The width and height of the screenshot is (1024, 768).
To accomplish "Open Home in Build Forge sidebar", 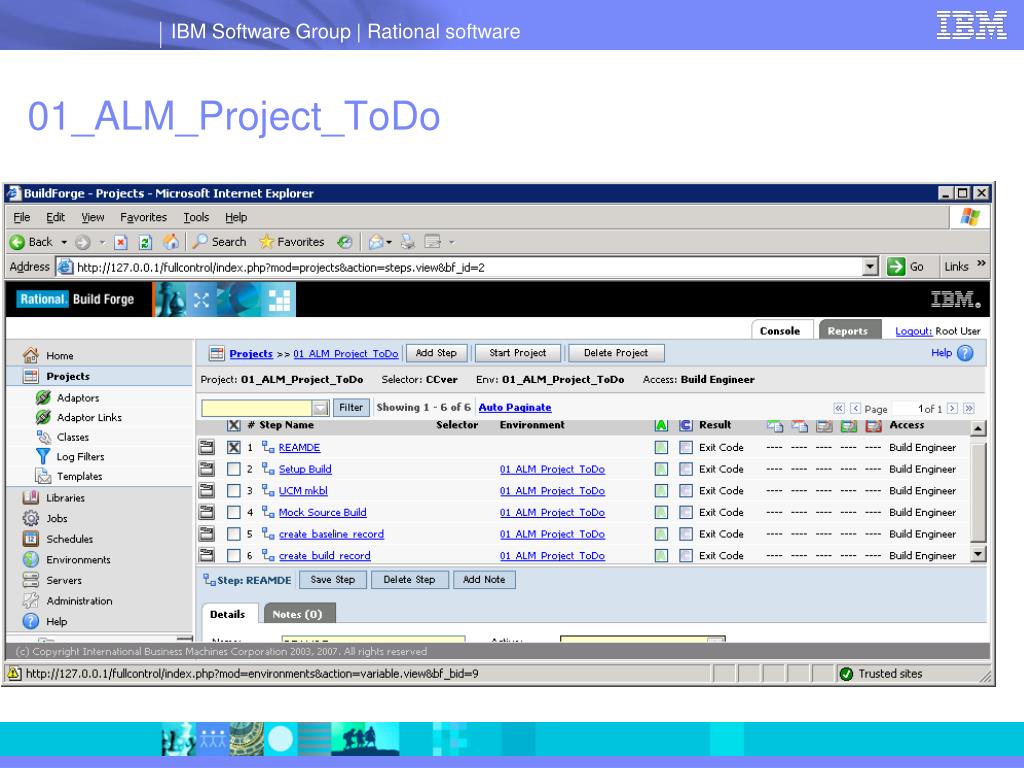I will (59, 356).
